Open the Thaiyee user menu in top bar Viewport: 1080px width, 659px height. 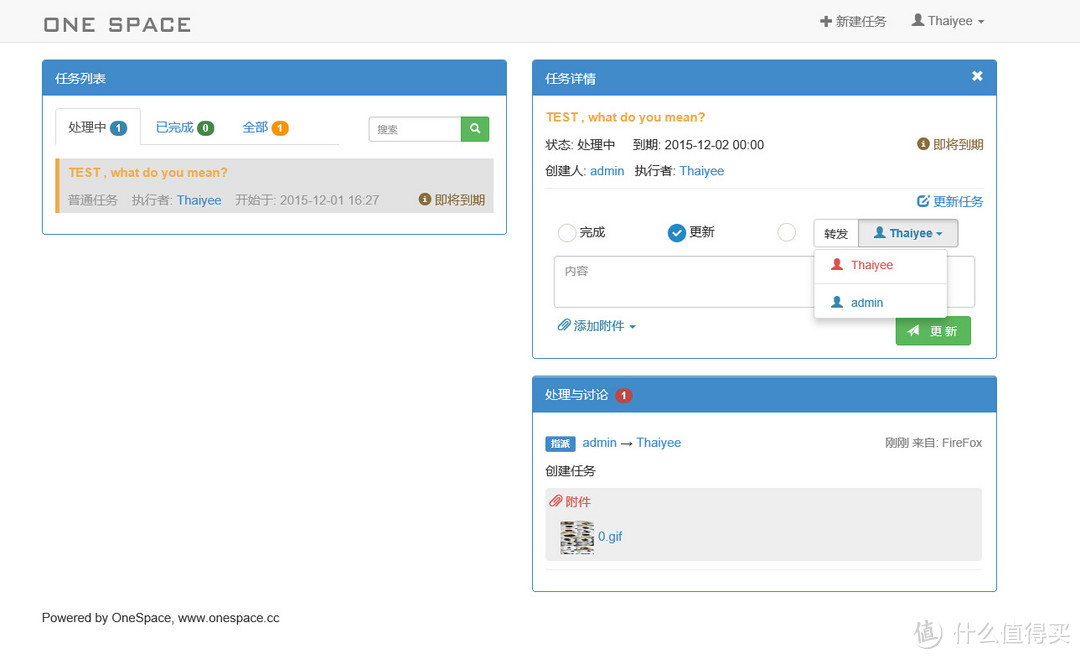pyautogui.click(x=948, y=21)
